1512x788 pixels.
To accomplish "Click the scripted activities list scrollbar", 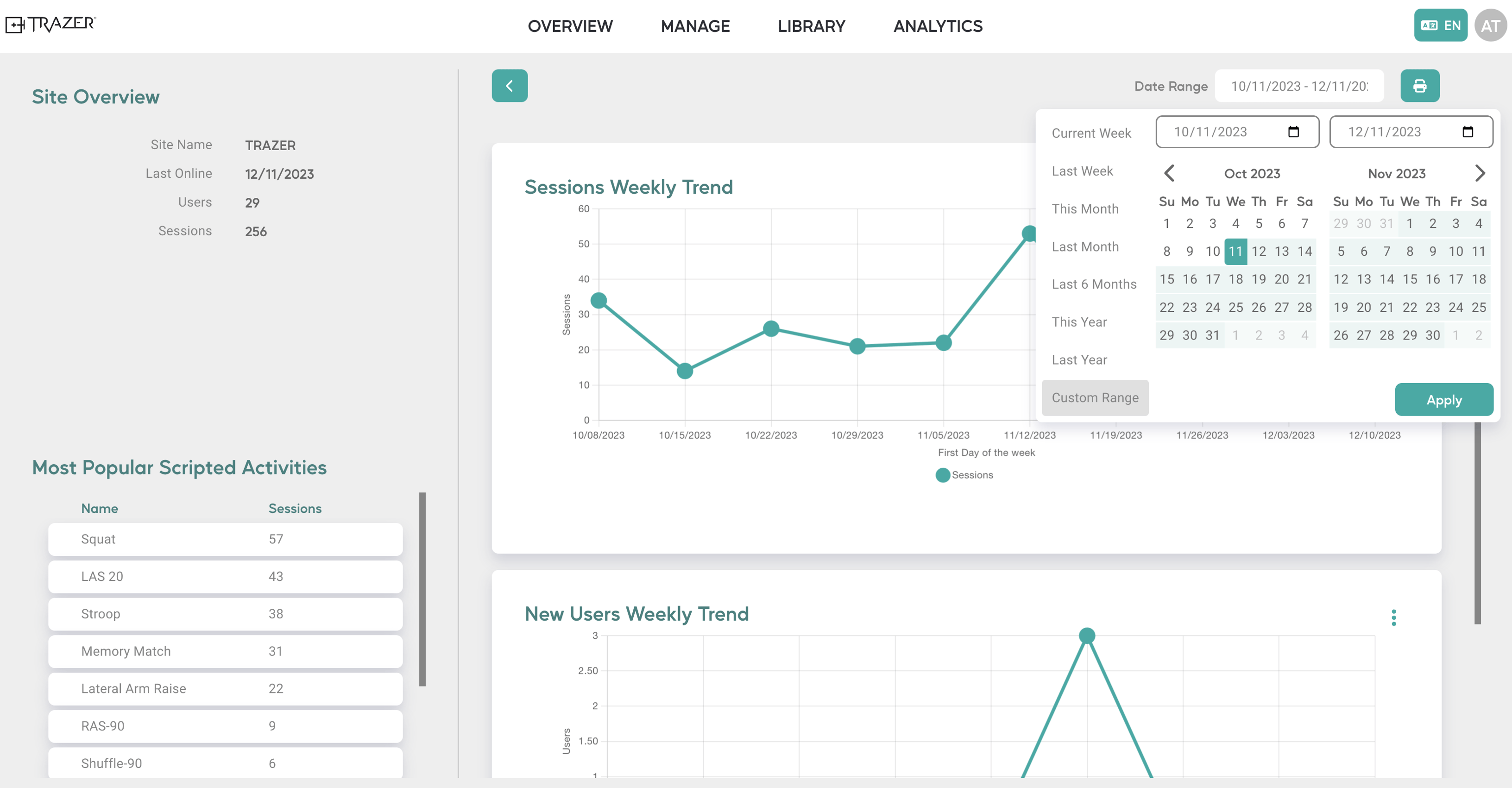I will 422,589.
